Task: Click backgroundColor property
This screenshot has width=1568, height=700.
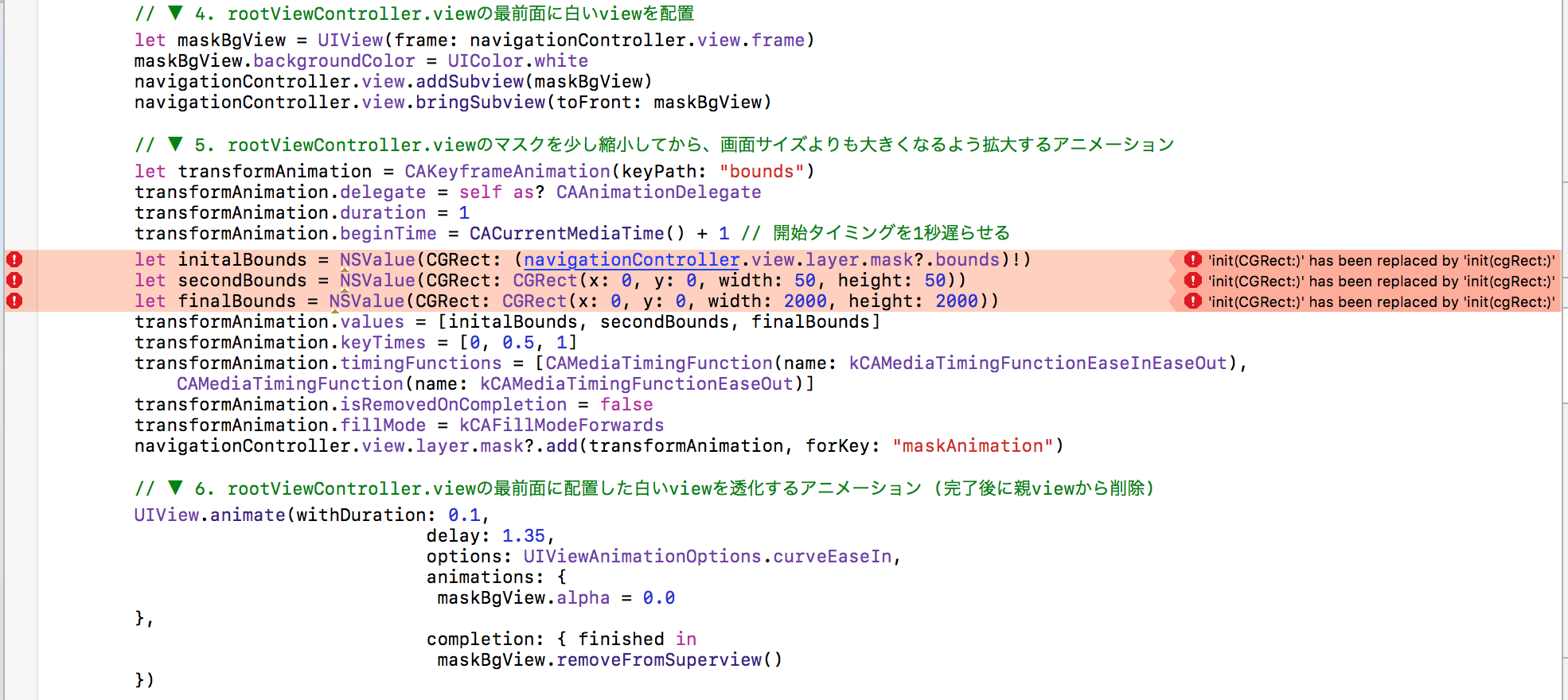Action: coord(334,61)
